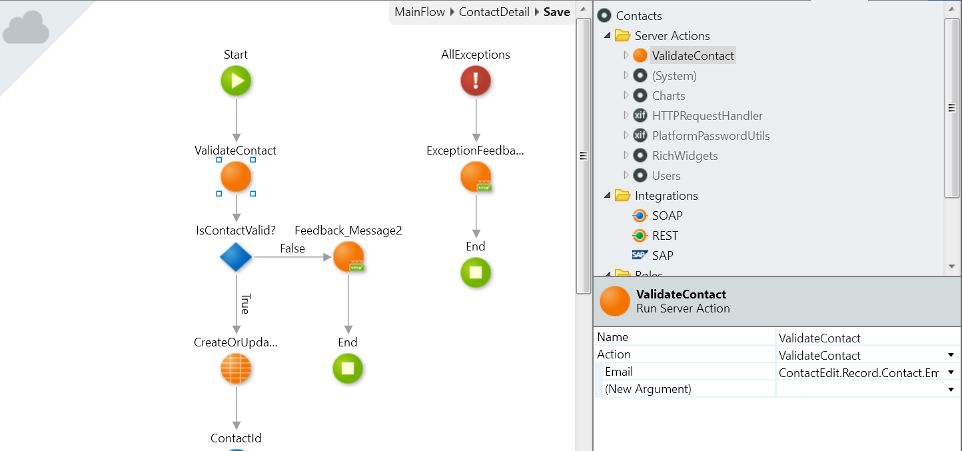962x451 pixels.
Task: Select the SOAP integration item
Action: tap(666, 216)
